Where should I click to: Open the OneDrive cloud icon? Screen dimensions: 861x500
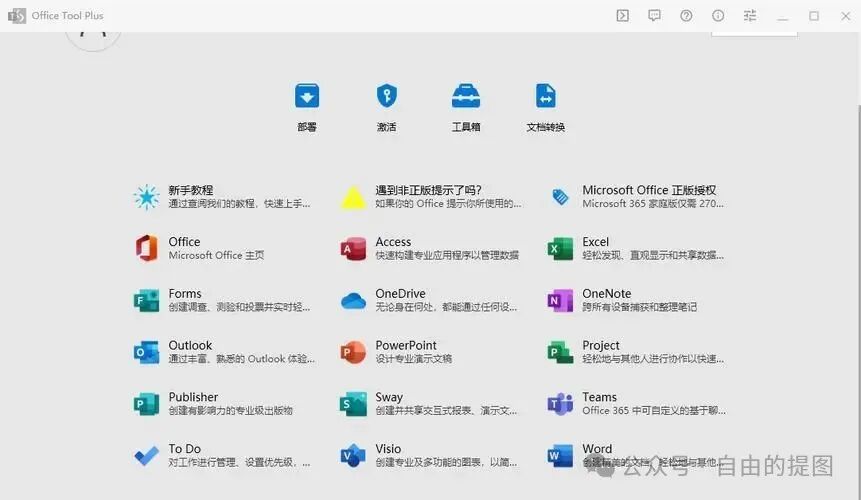[353, 301]
